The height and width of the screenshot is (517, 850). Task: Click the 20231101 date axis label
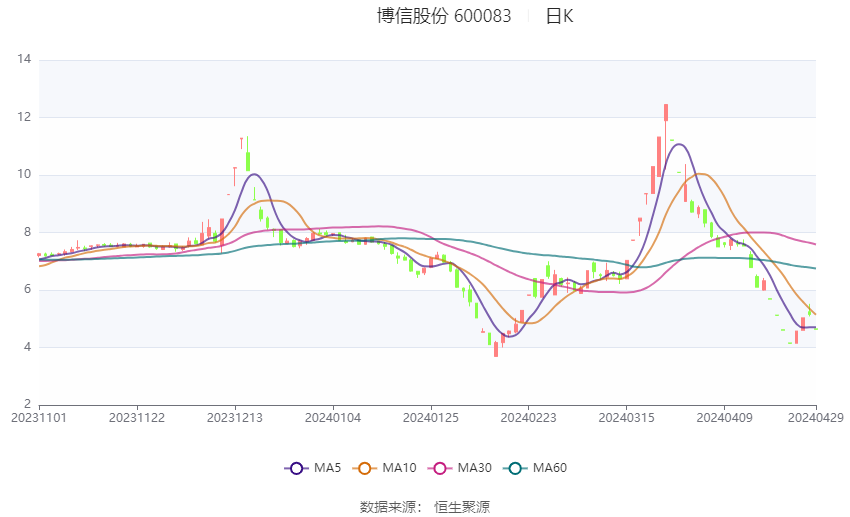click(39, 418)
